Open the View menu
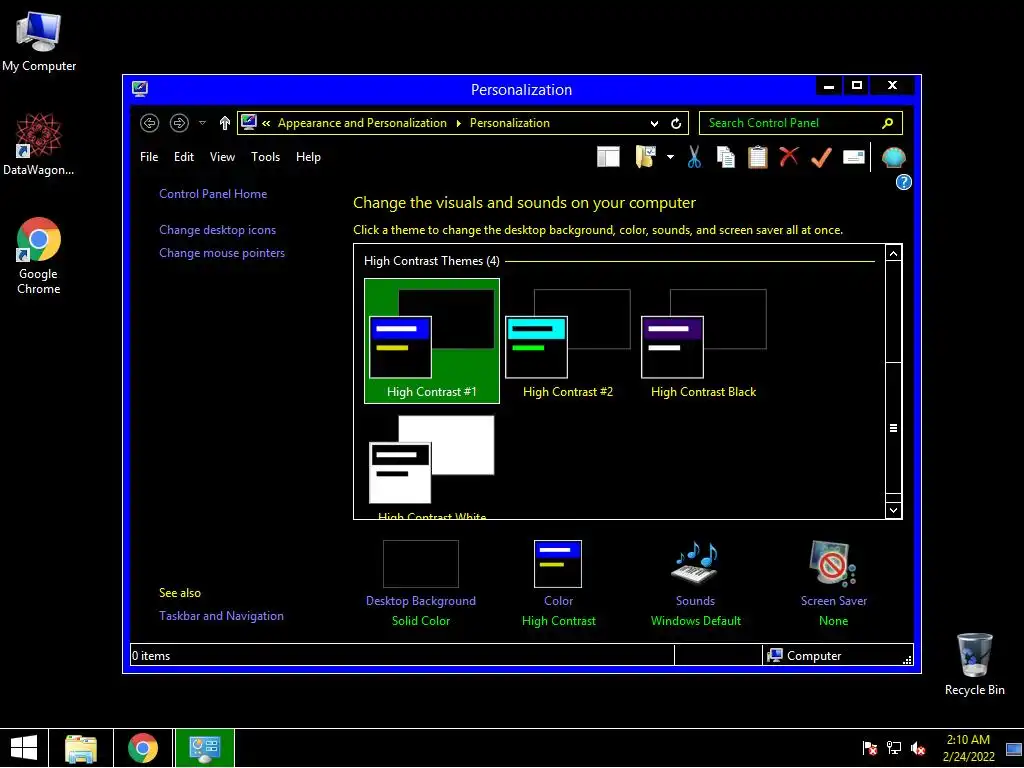 tap(222, 157)
